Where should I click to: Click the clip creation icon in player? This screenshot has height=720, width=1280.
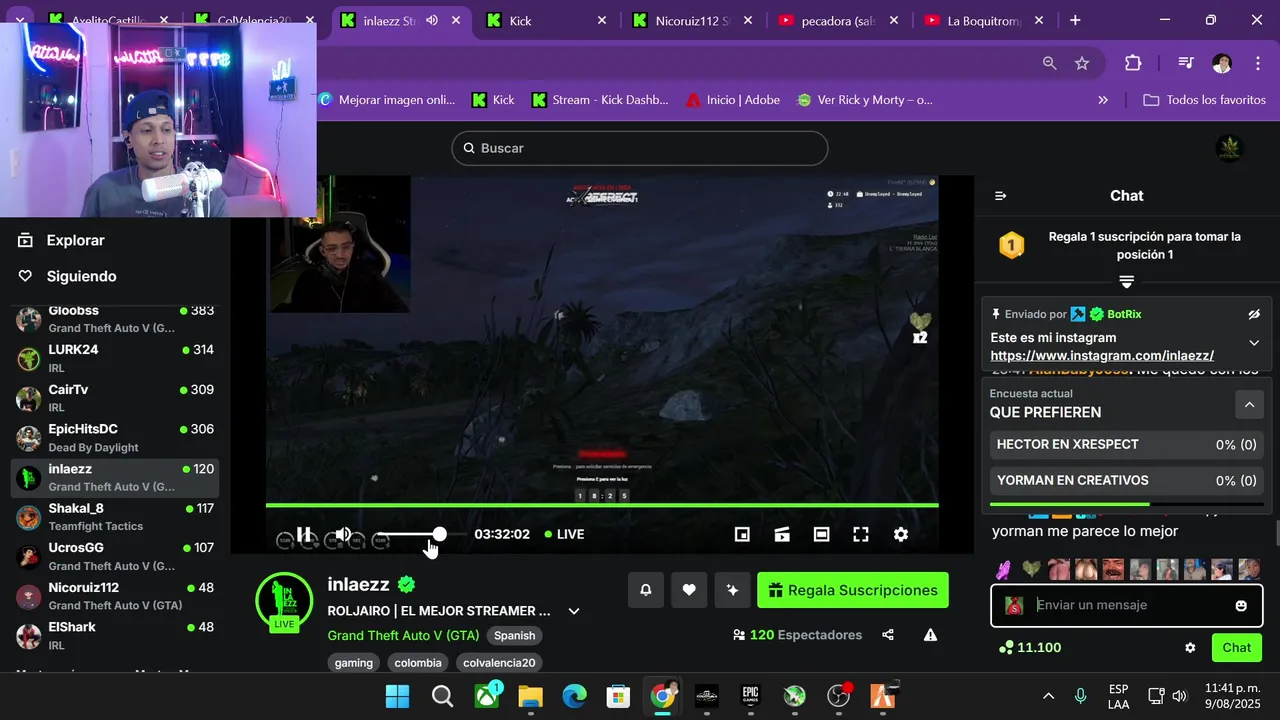pos(782,534)
